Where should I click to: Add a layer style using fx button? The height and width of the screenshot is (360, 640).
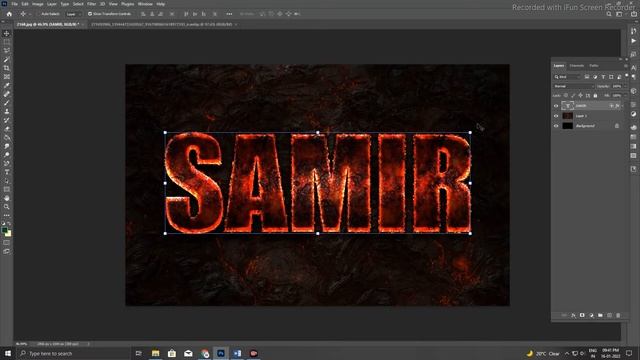pyautogui.click(x=573, y=316)
